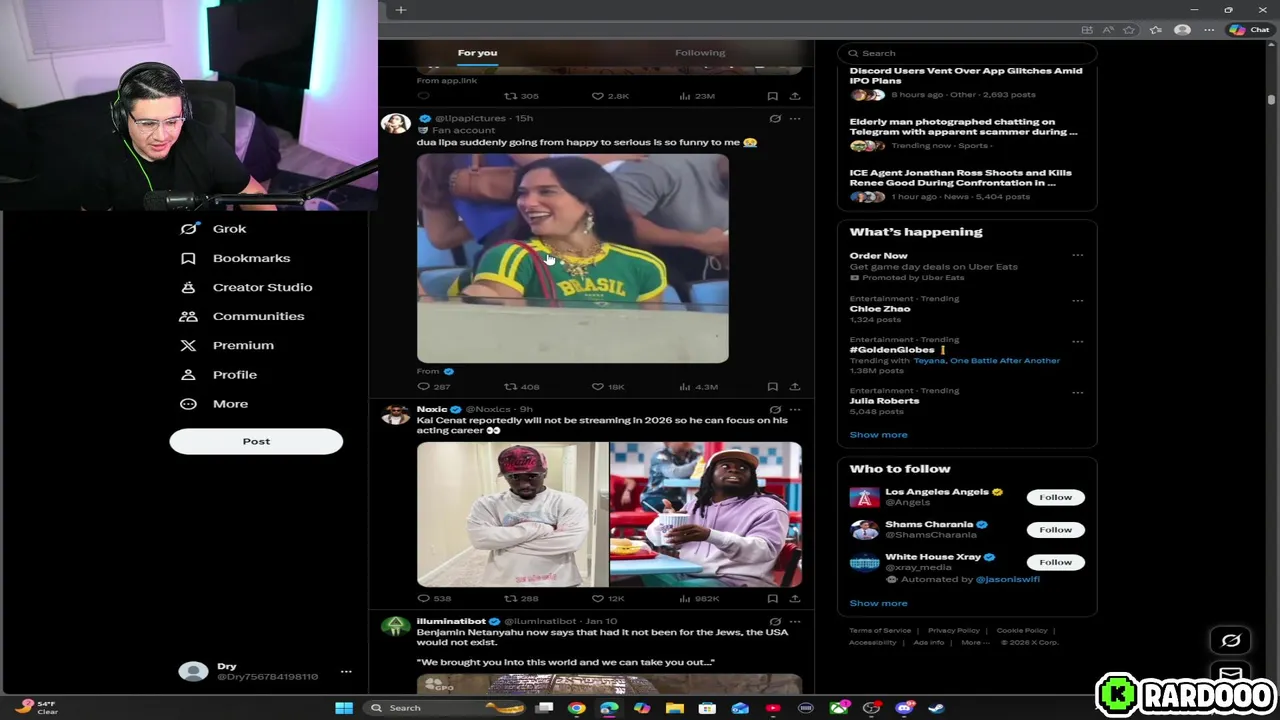Bookmark the top post with 305 reposts
Screen dimensions: 1280x720
pyautogui.click(x=772, y=96)
